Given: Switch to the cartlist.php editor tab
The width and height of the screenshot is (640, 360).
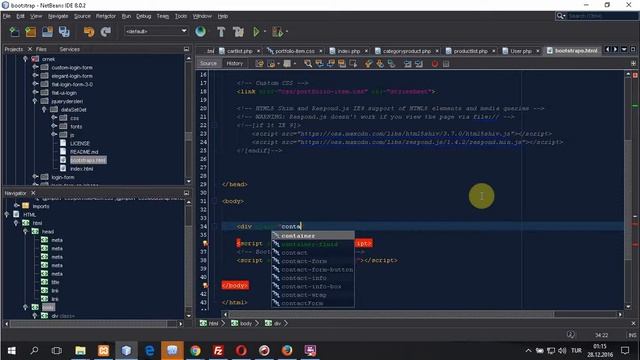Looking at the screenshot, I should pos(240,51).
